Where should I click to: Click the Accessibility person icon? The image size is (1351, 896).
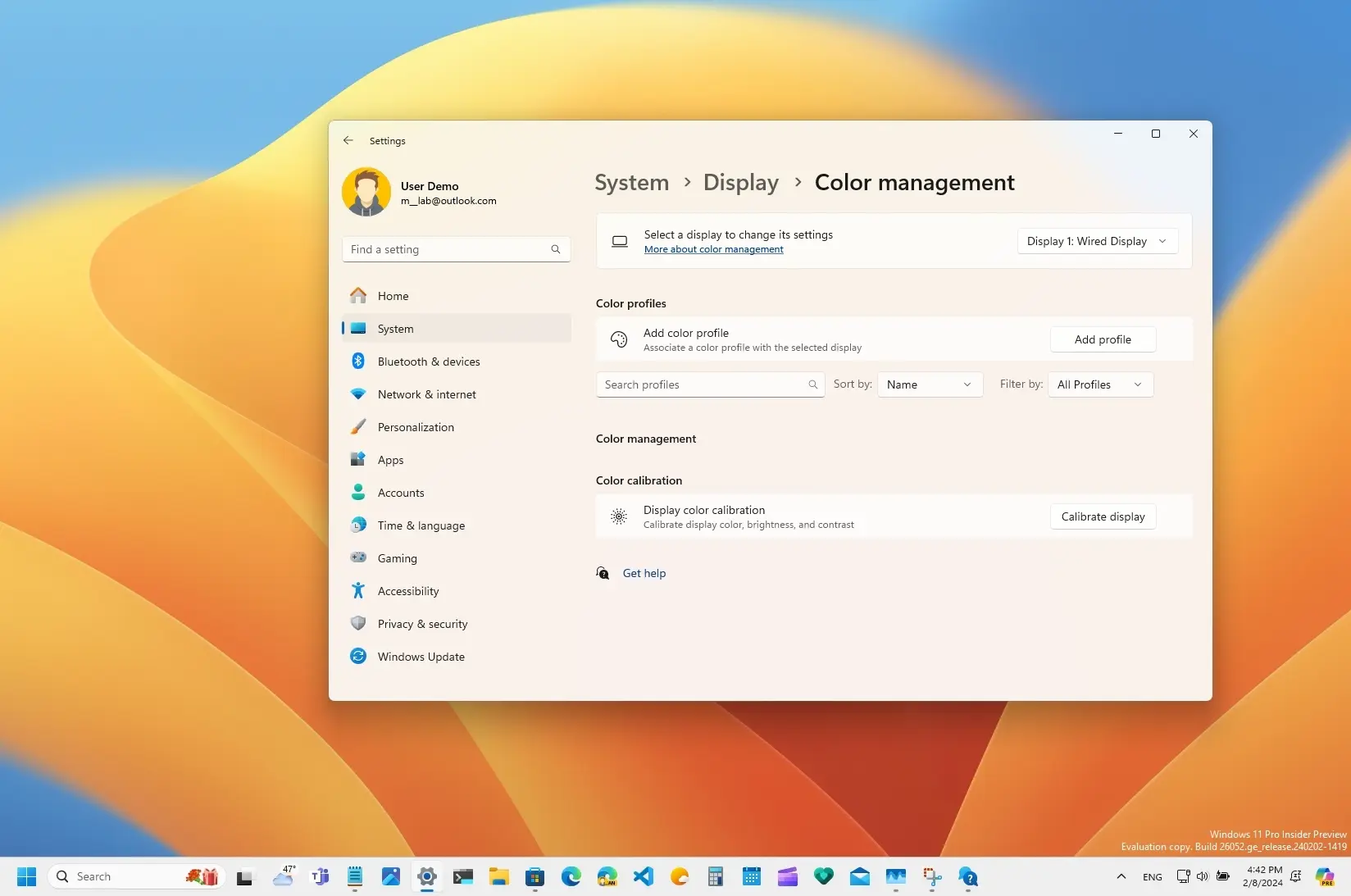pos(358,591)
